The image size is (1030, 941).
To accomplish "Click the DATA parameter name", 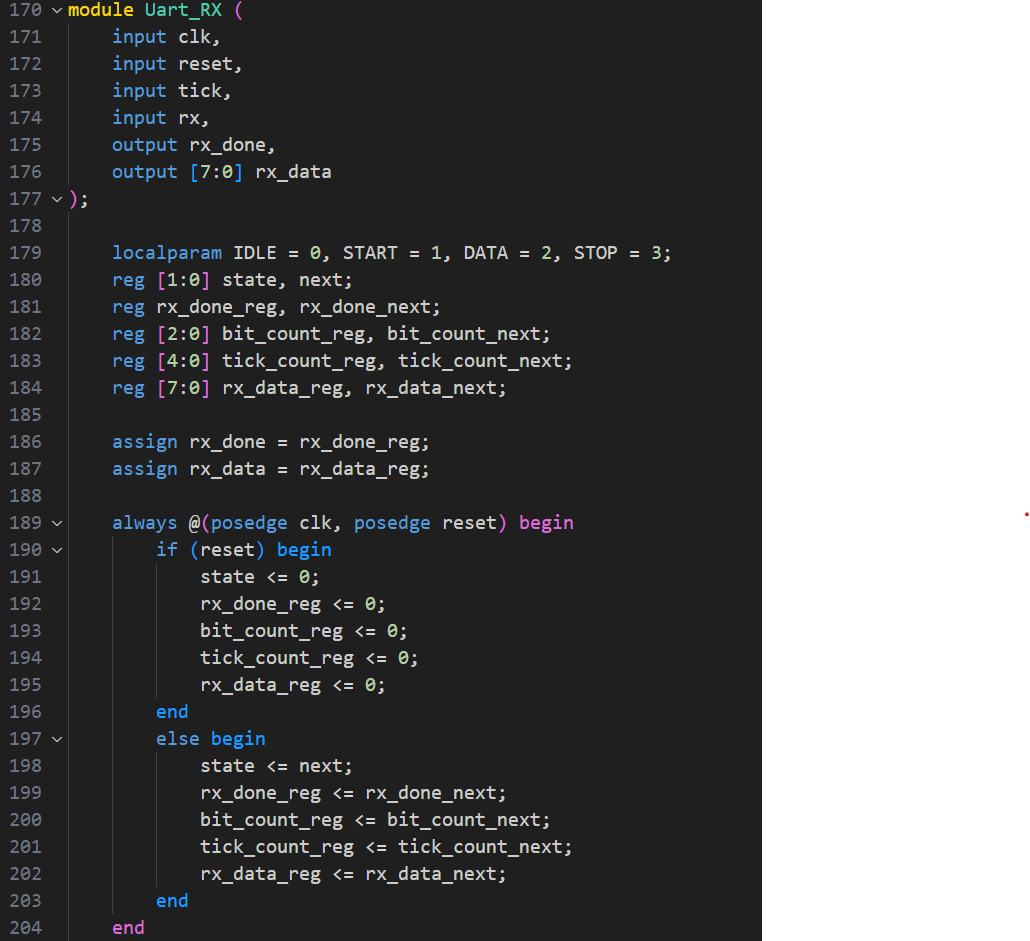I will pos(485,253).
